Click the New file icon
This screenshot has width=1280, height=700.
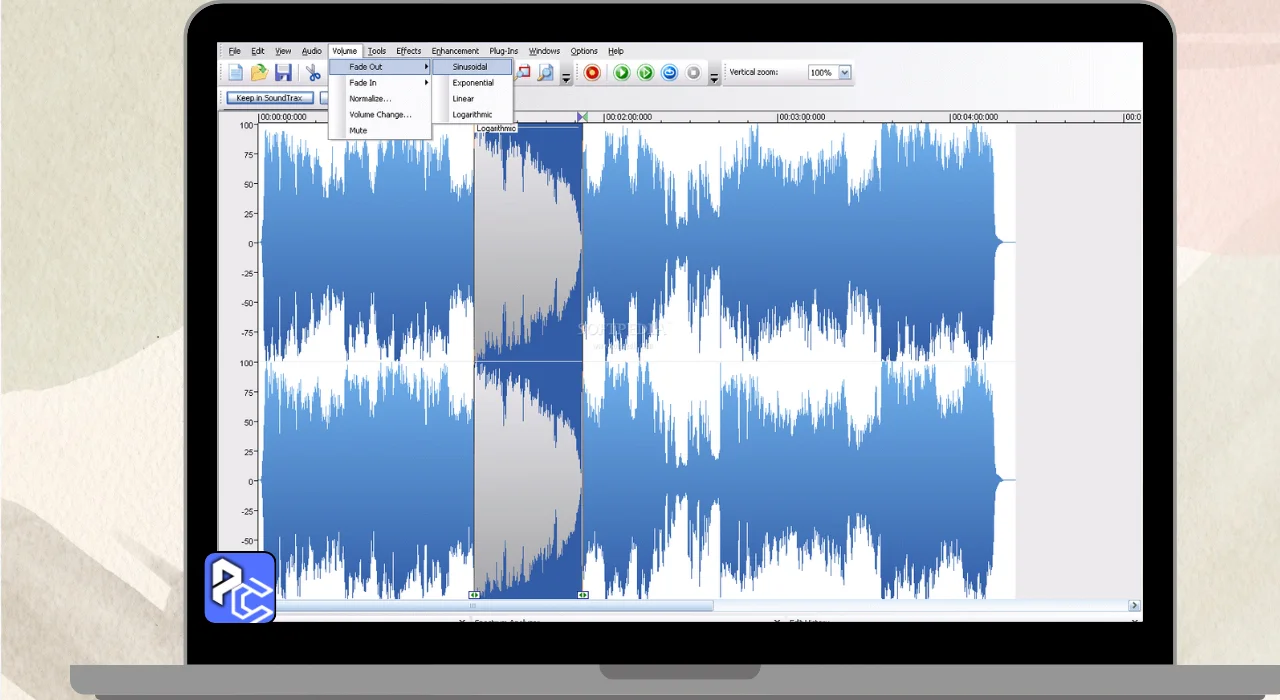pos(235,73)
